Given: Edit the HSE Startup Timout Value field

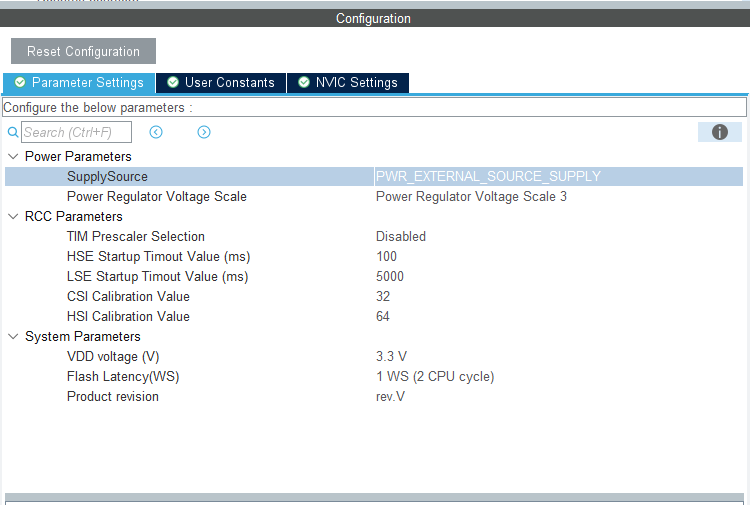Looking at the screenshot, I should click(x=387, y=257).
